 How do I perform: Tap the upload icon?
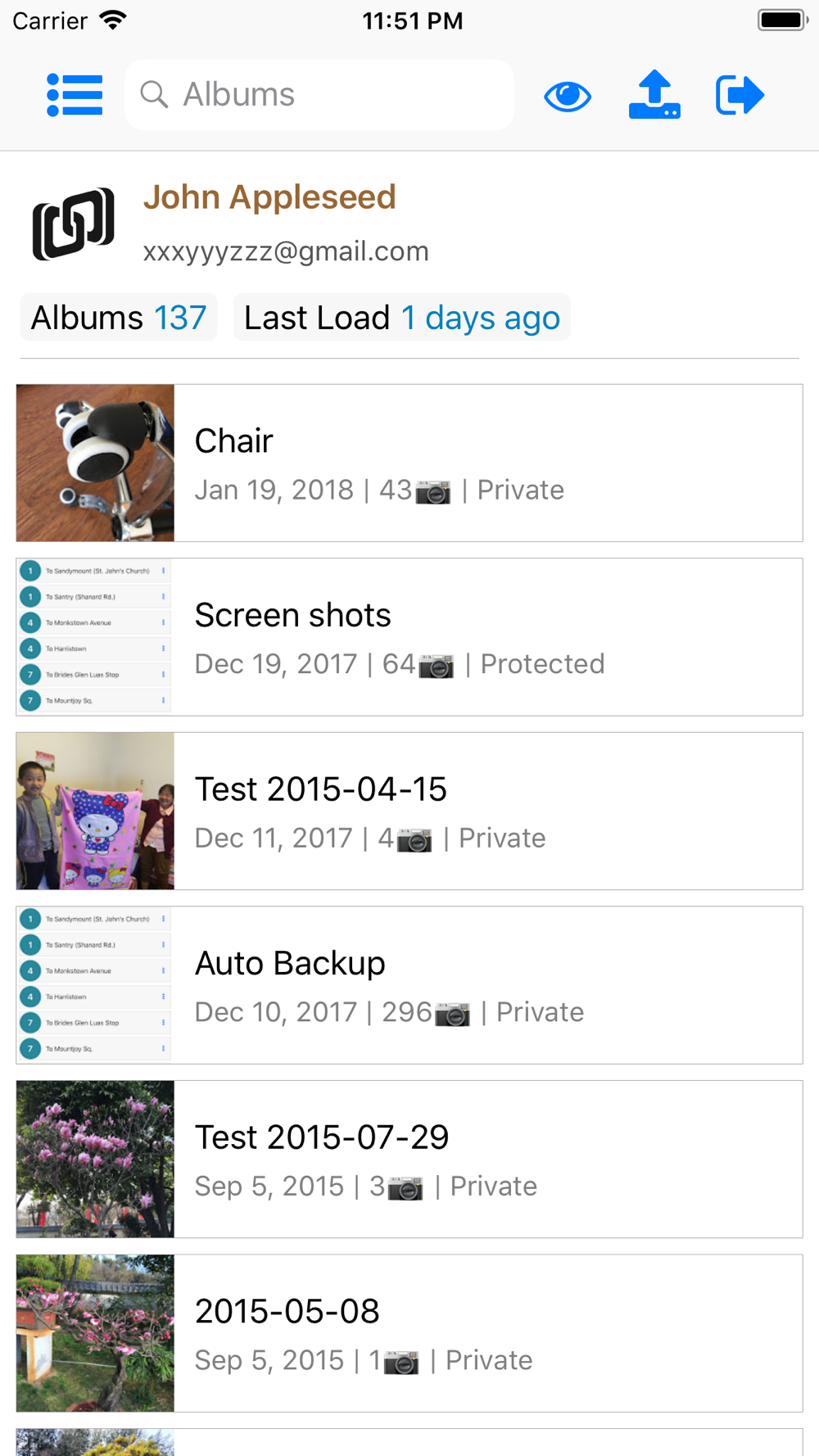[654, 95]
